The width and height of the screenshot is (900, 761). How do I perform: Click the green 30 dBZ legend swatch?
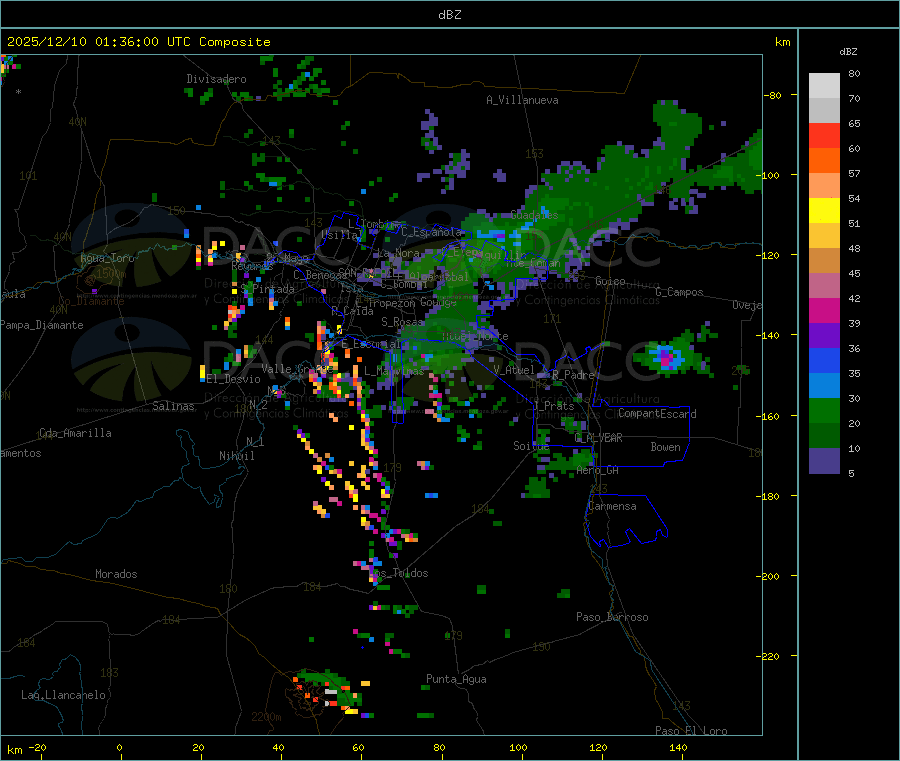tap(824, 410)
